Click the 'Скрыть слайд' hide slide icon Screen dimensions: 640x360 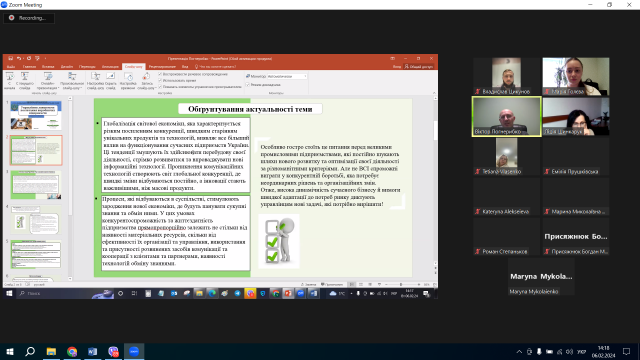pyautogui.click(x=111, y=81)
